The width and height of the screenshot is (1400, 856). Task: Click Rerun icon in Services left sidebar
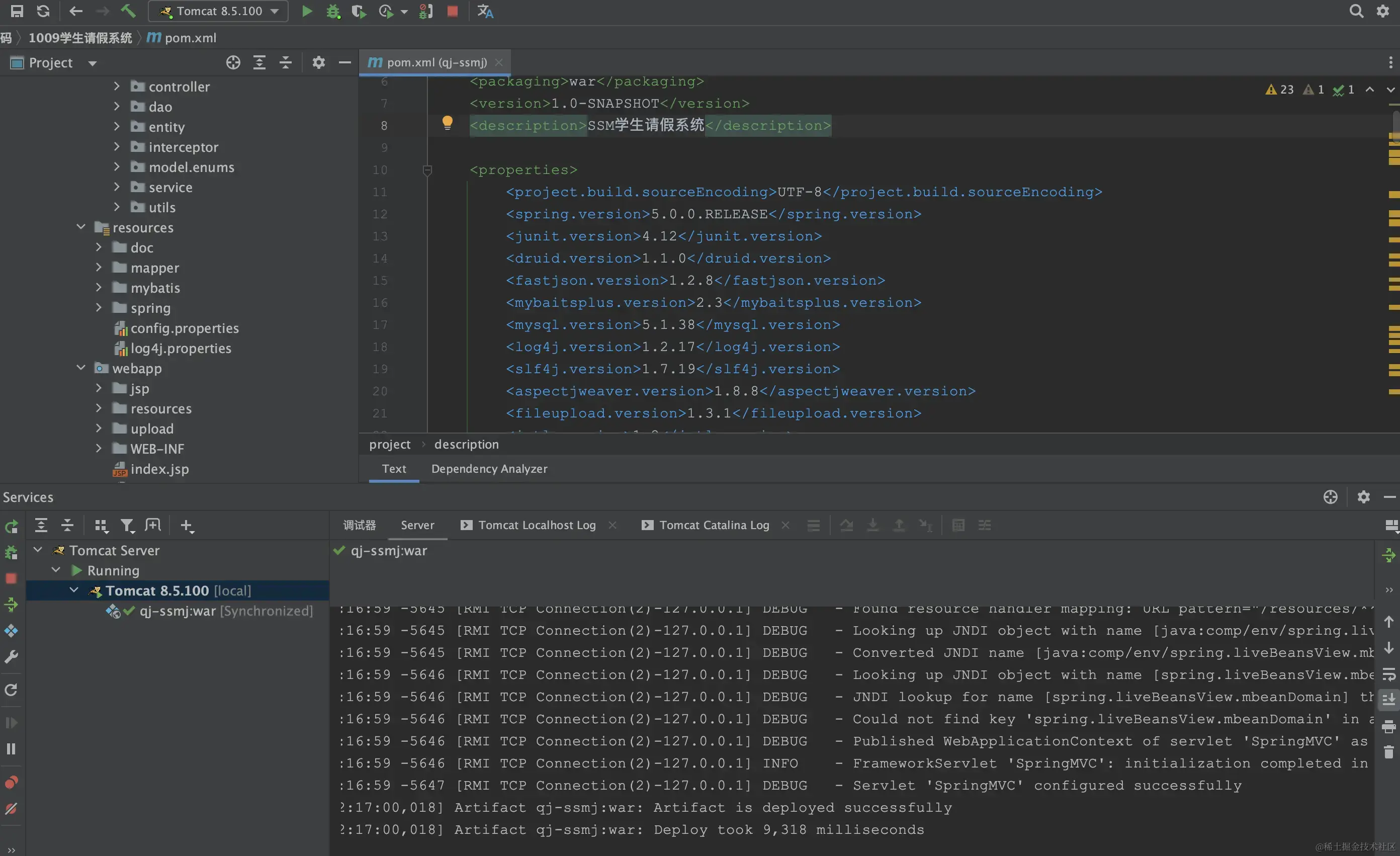11,527
